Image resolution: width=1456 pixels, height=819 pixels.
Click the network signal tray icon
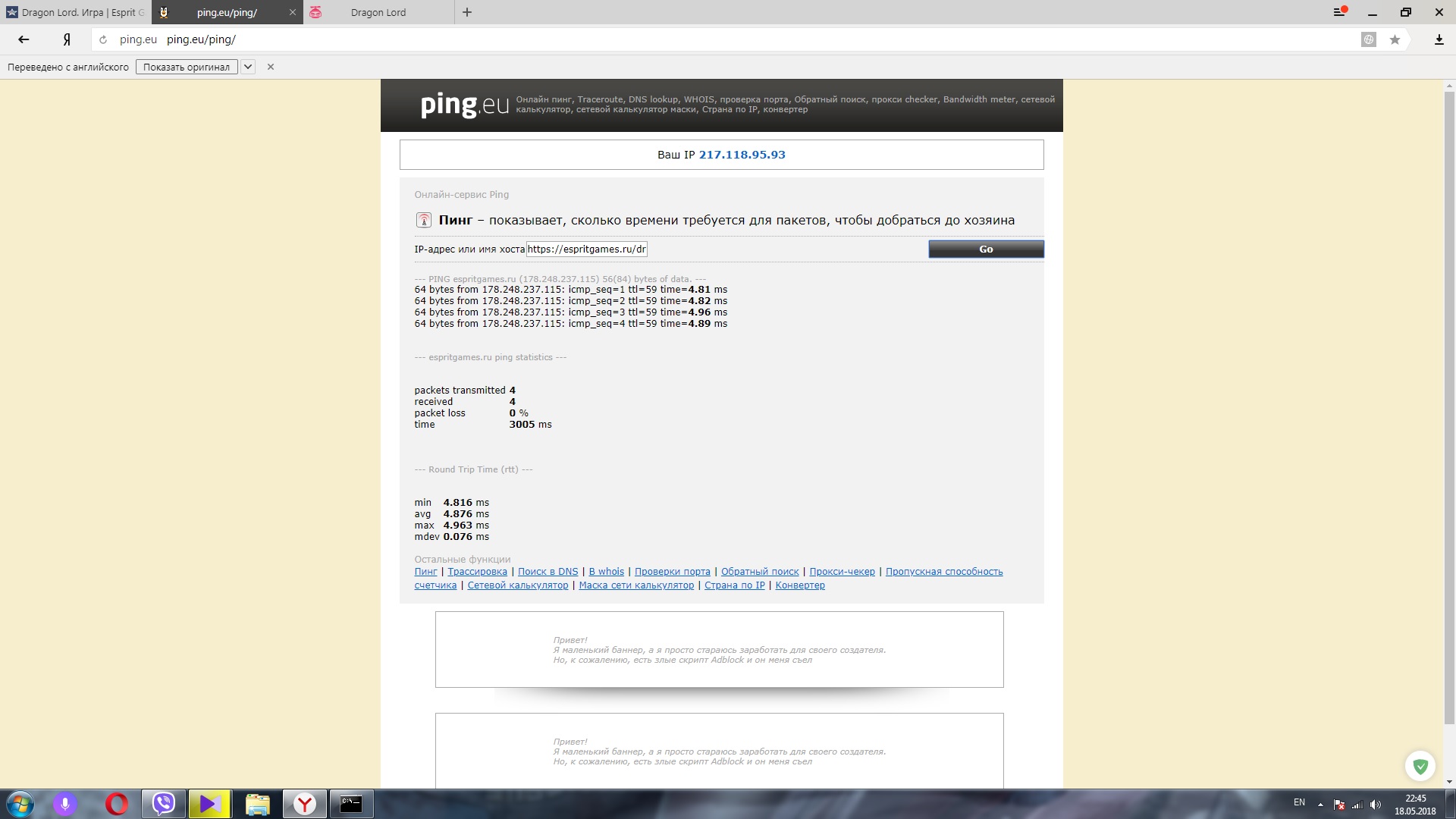pos(1357,805)
